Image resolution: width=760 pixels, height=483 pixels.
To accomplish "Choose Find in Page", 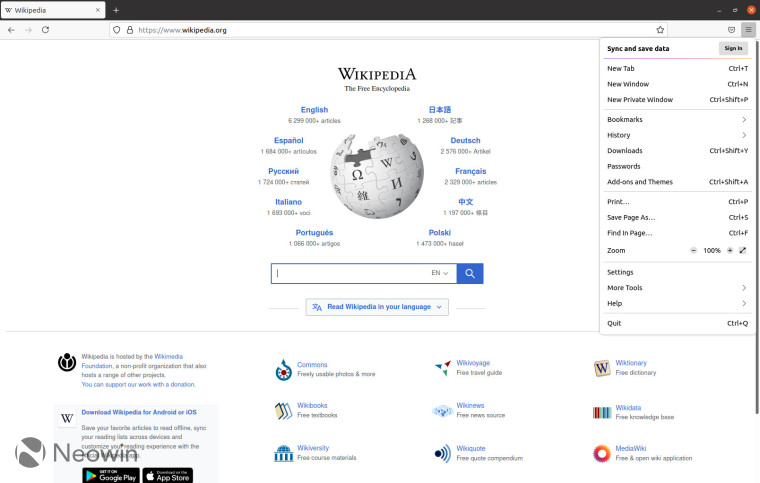I will [x=677, y=233].
